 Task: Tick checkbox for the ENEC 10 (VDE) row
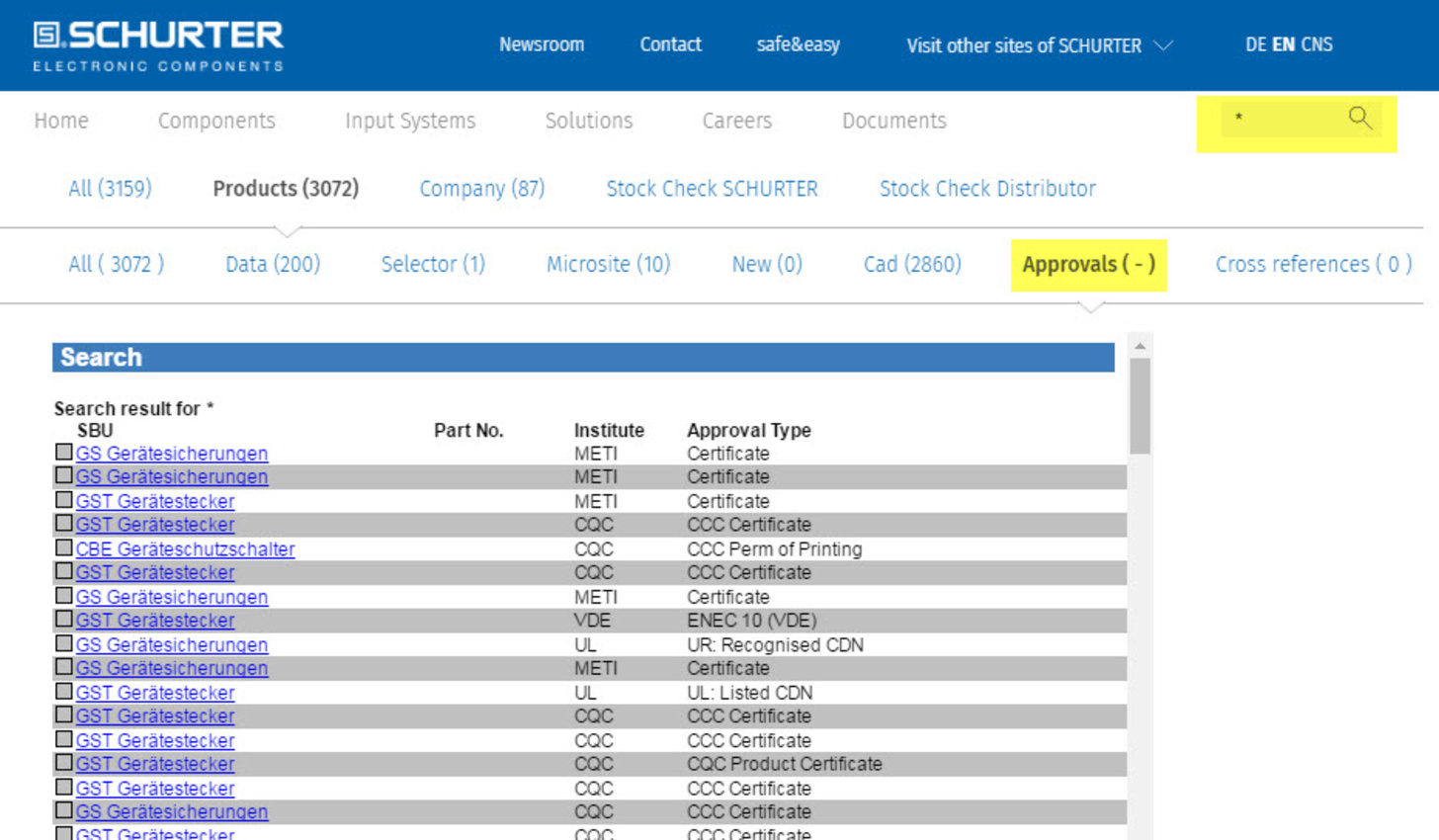[64, 620]
